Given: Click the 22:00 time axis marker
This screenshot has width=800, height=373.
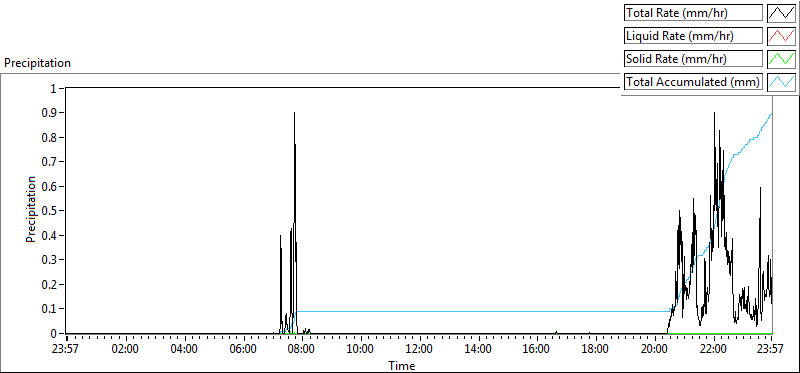Looking at the screenshot, I should point(713,349).
